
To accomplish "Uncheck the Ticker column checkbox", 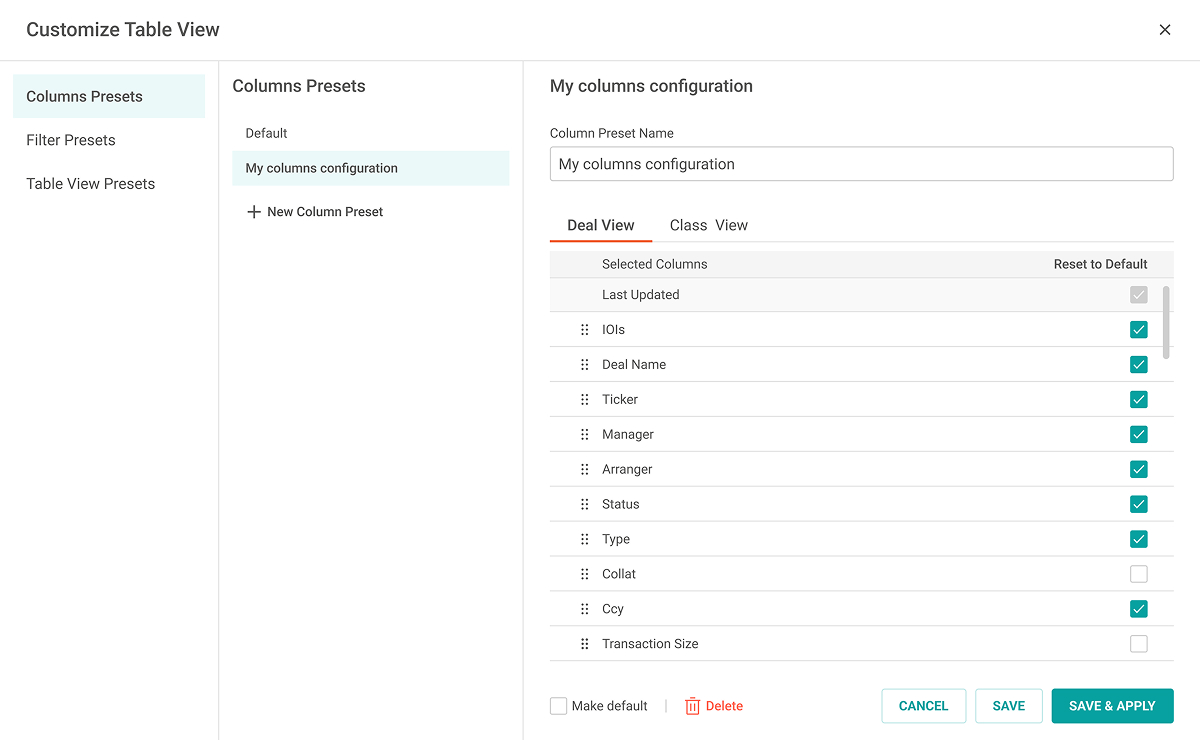I will [x=1138, y=400].
